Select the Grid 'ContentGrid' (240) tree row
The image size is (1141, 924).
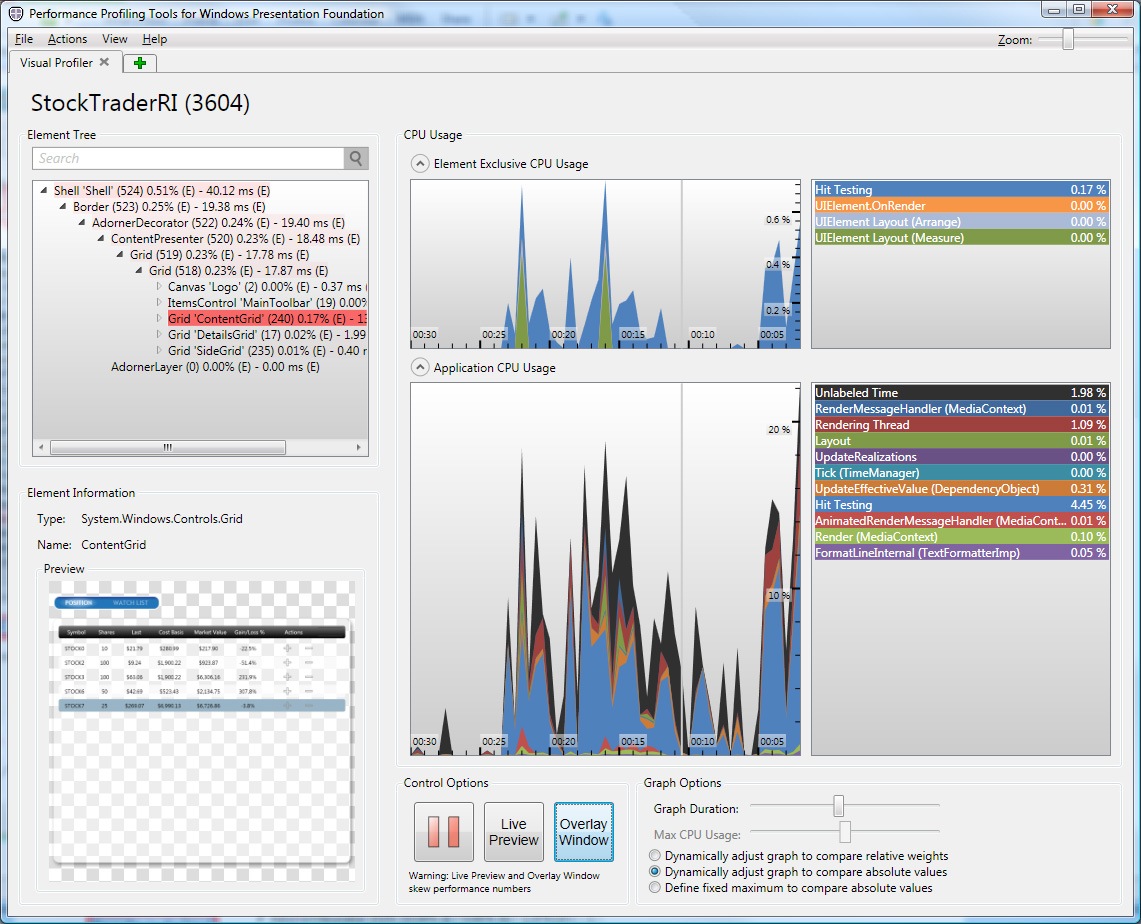(x=267, y=319)
